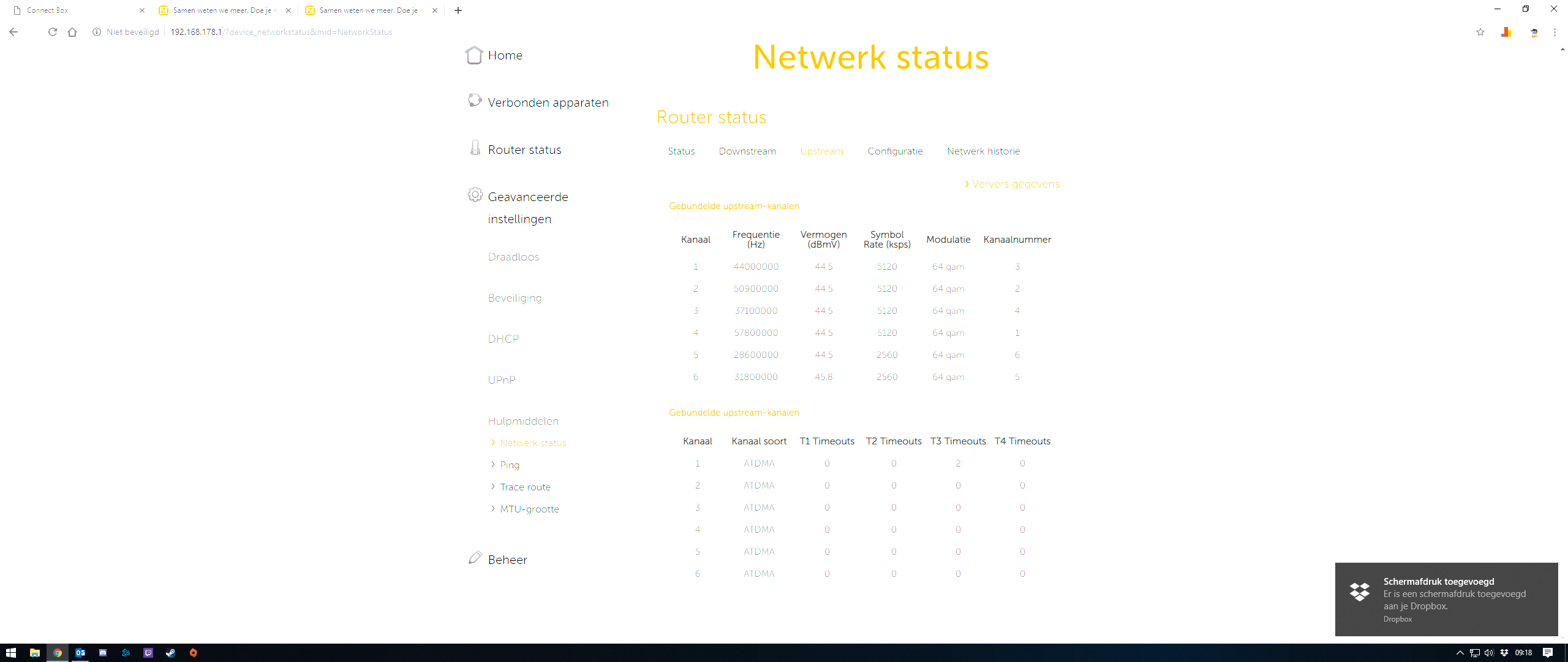Click Ververs gegevens to refresh data

point(1015,184)
